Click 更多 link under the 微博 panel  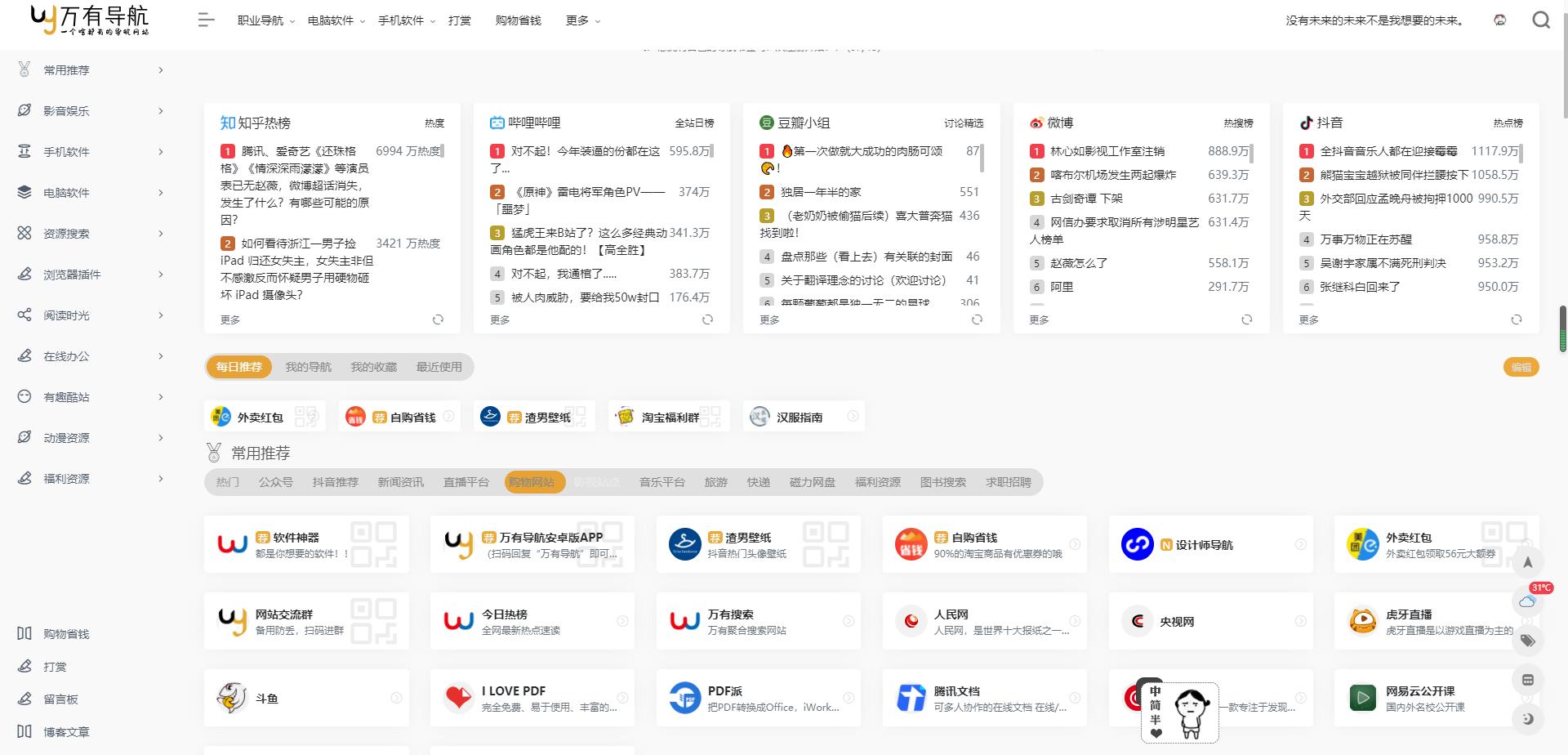(x=1039, y=319)
